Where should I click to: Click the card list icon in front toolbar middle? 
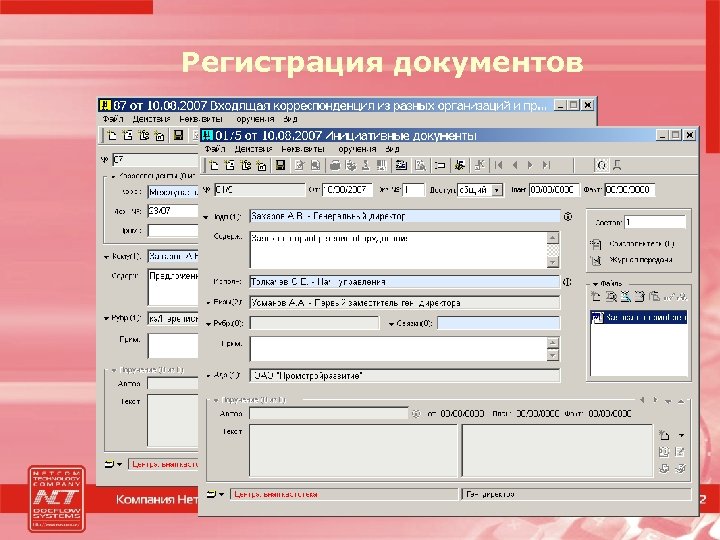[x=401, y=165]
